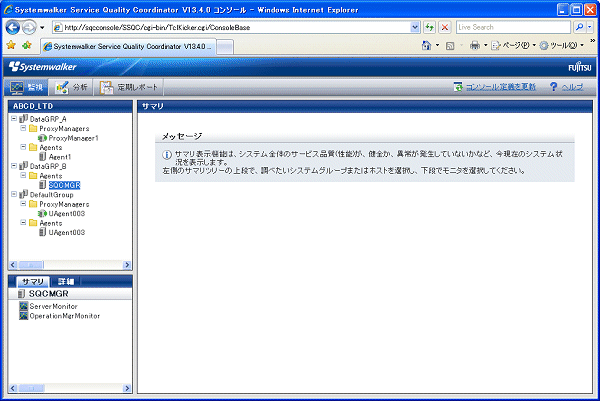Click the Agent1 server icon

(43, 156)
